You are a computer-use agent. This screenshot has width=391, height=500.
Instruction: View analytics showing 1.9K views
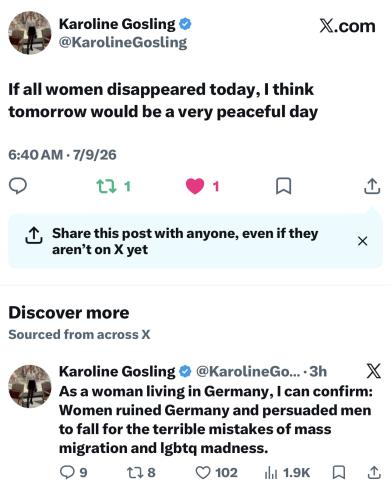tap(287, 473)
